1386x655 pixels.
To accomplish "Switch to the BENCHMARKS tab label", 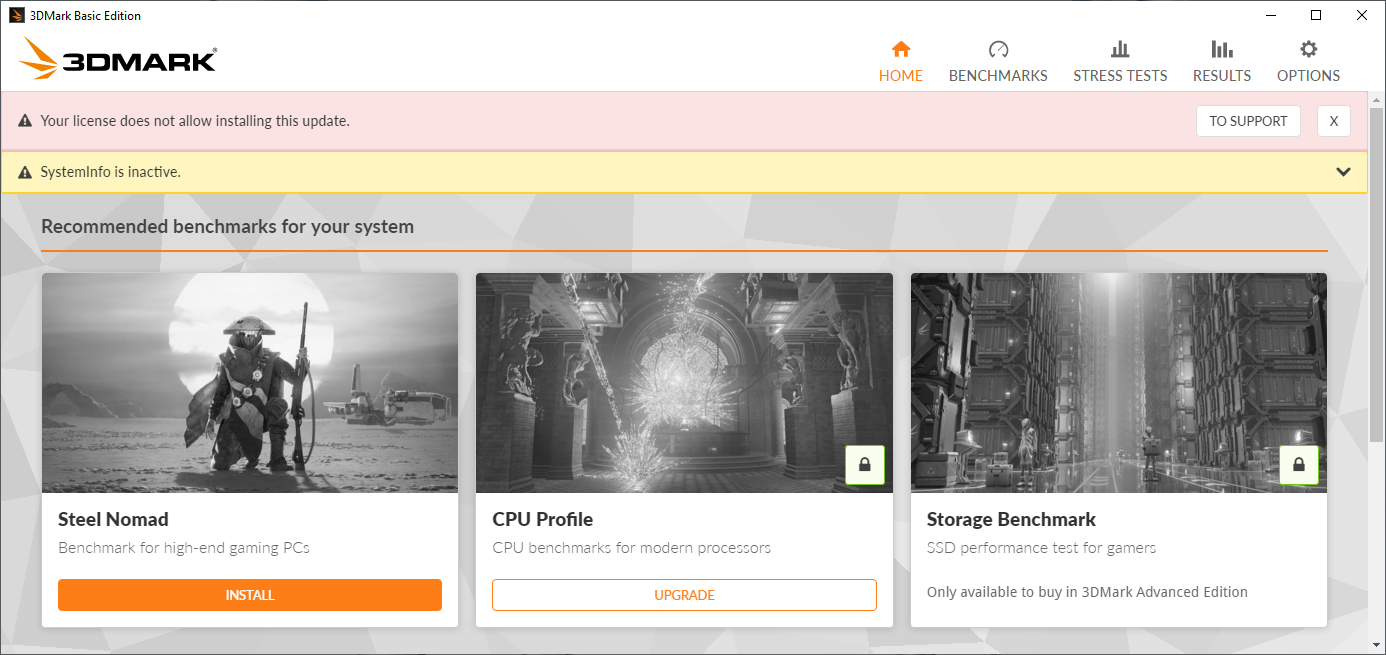I will [x=998, y=76].
